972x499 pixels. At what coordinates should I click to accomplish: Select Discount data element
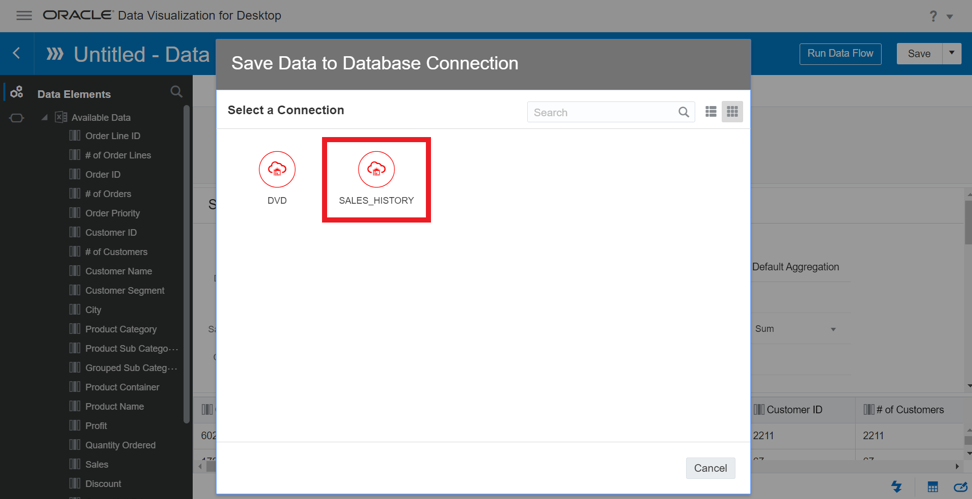pos(103,484)
